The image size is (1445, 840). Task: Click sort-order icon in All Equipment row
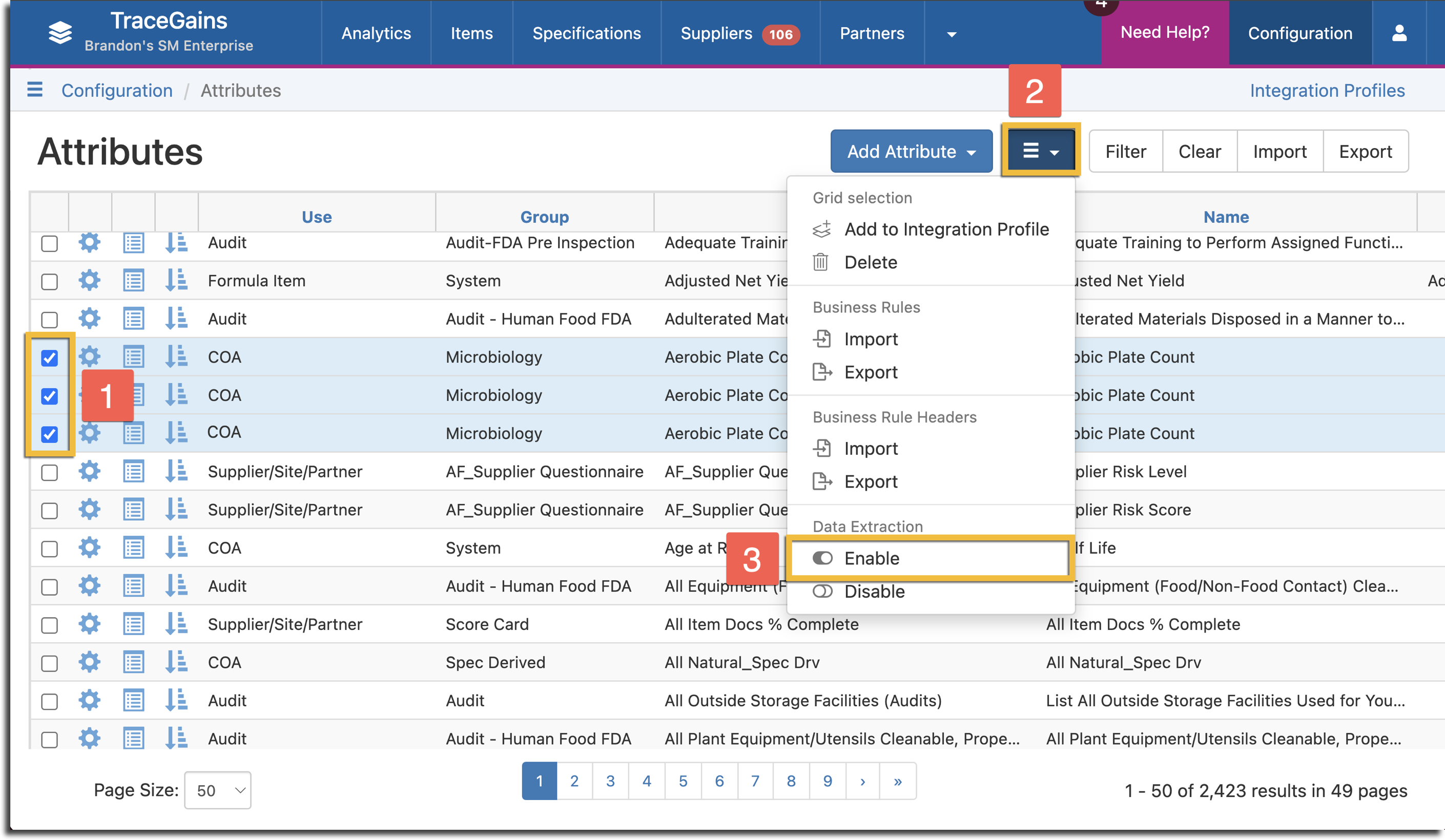(177, 586)
